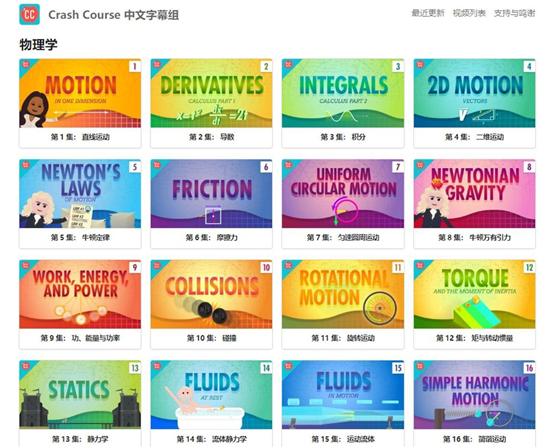
Task: Select the Friction episode 6 thumbnail
Action: 211,194
